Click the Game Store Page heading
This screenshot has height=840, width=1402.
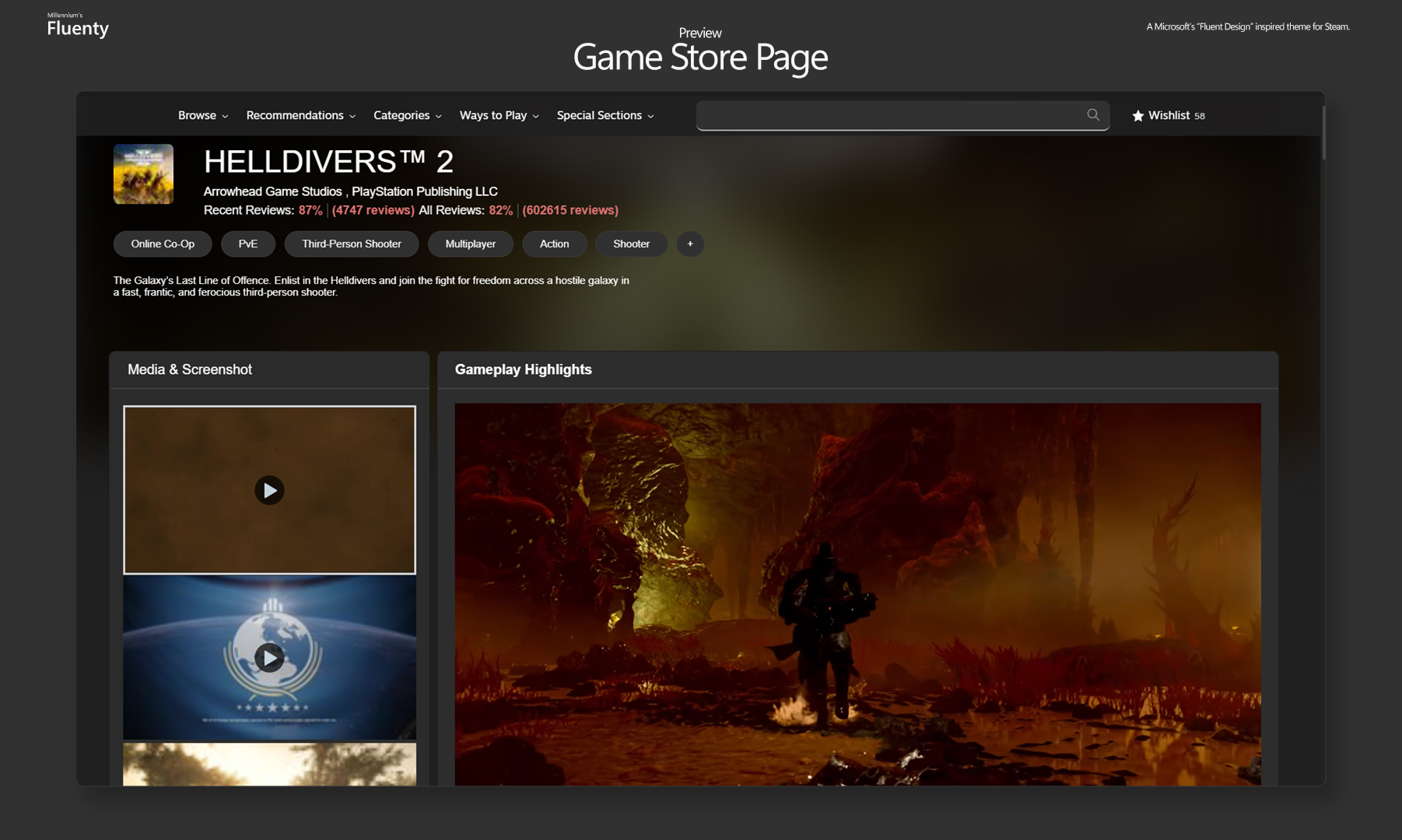pos(700,58)
